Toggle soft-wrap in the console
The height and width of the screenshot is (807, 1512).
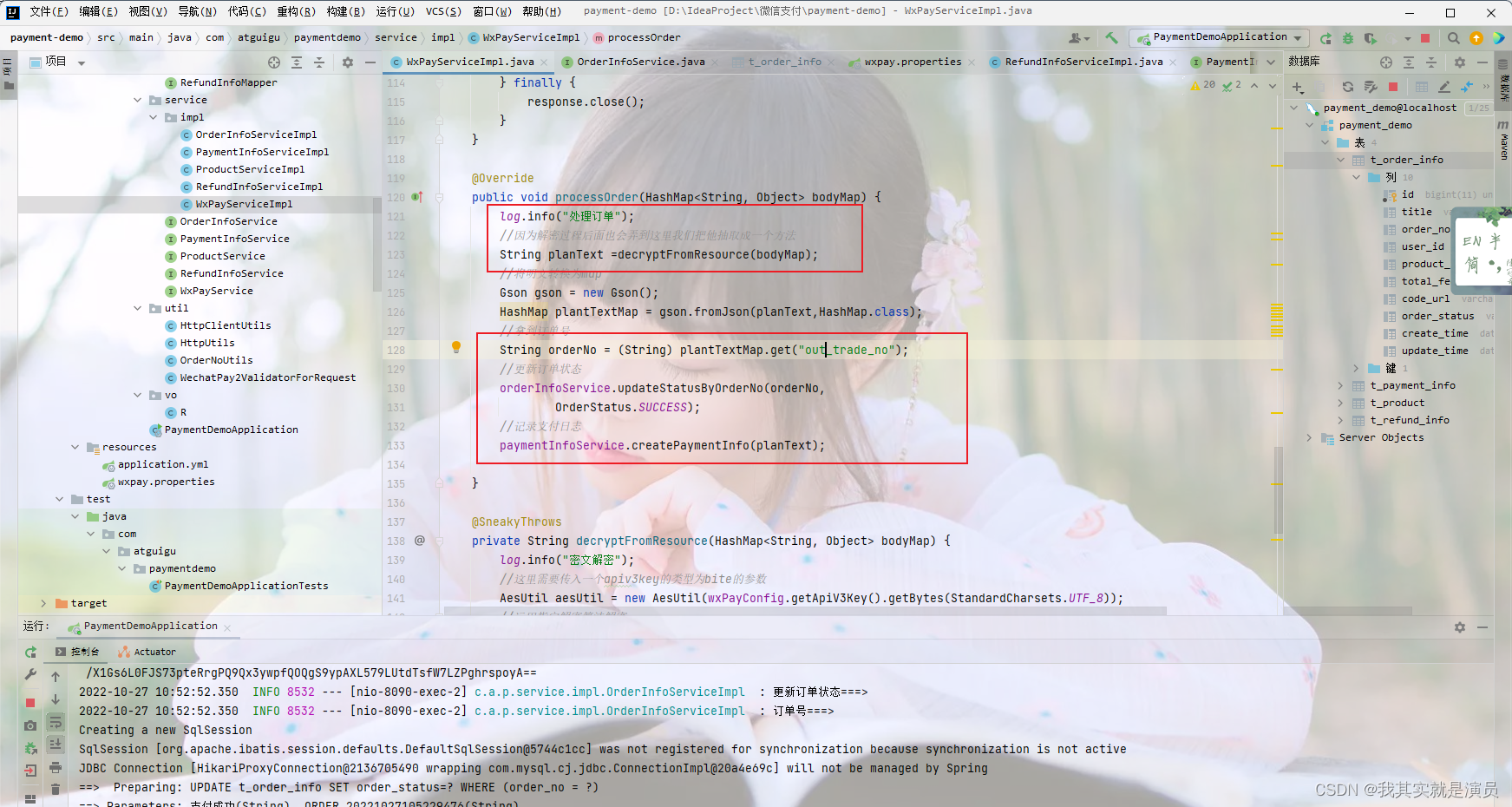tap(56, 722)
